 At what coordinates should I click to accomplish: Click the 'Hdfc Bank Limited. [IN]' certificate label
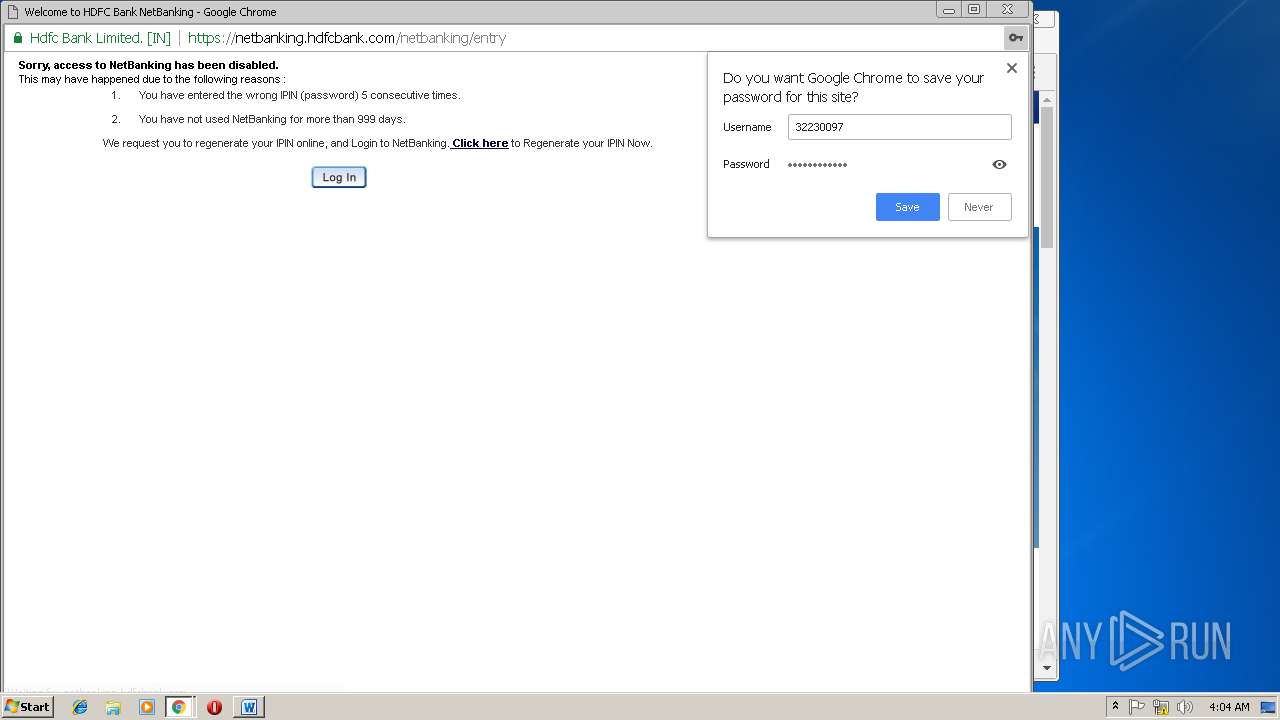pyautogui.click(x=100, y=38)
